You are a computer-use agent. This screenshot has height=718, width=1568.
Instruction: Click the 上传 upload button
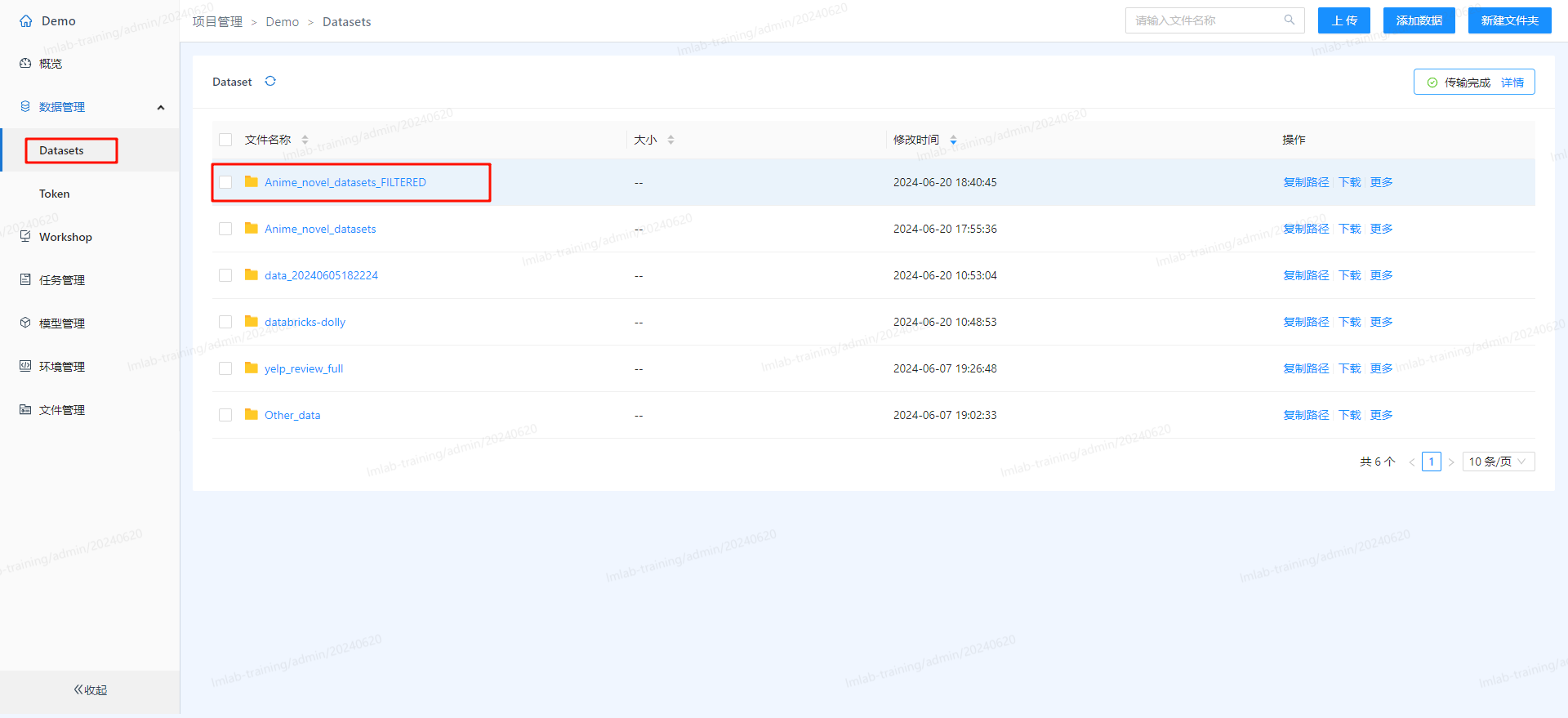coord(1343,20)
